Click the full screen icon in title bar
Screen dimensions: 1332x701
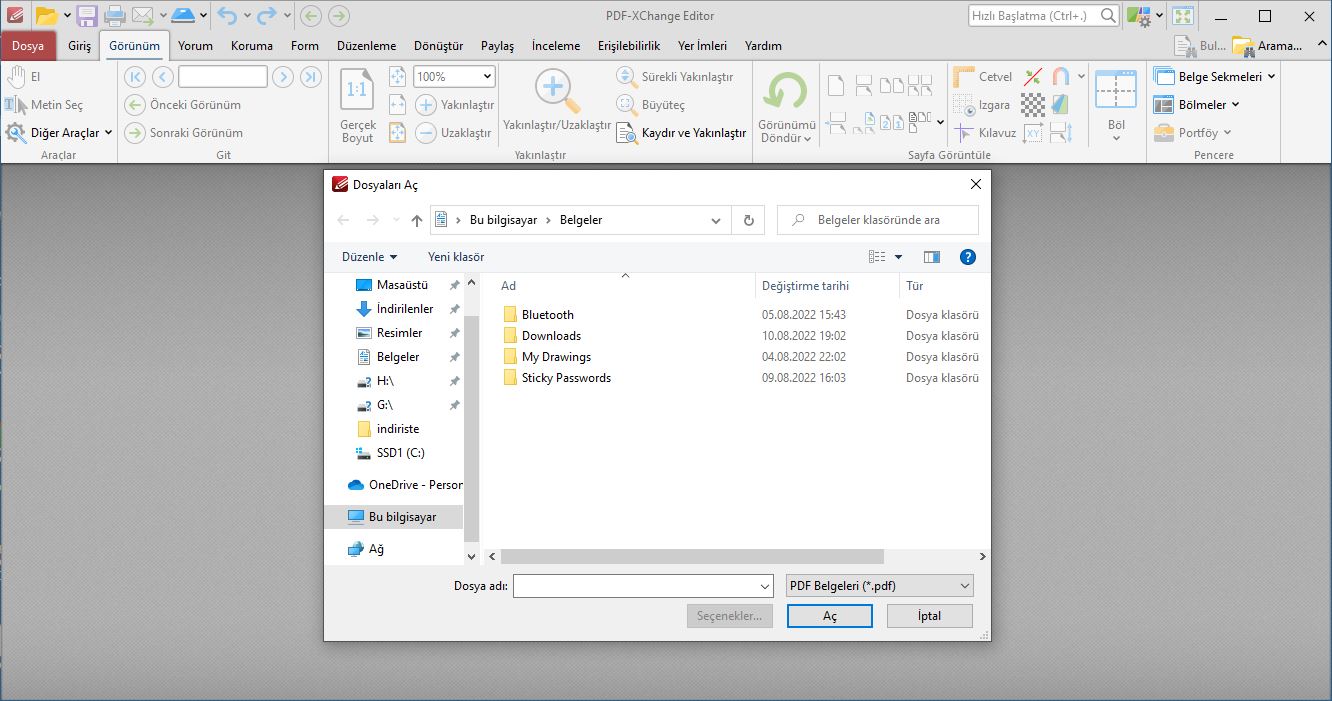click(1183, 16)
